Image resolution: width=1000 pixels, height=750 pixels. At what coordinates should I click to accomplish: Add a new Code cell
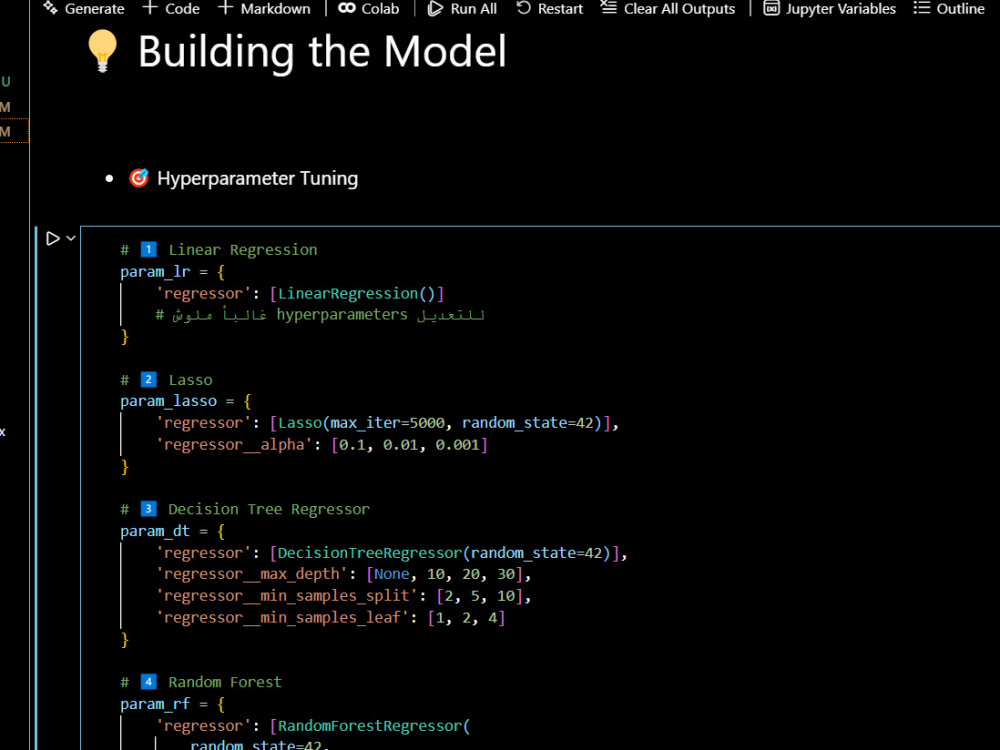[171, 8]
